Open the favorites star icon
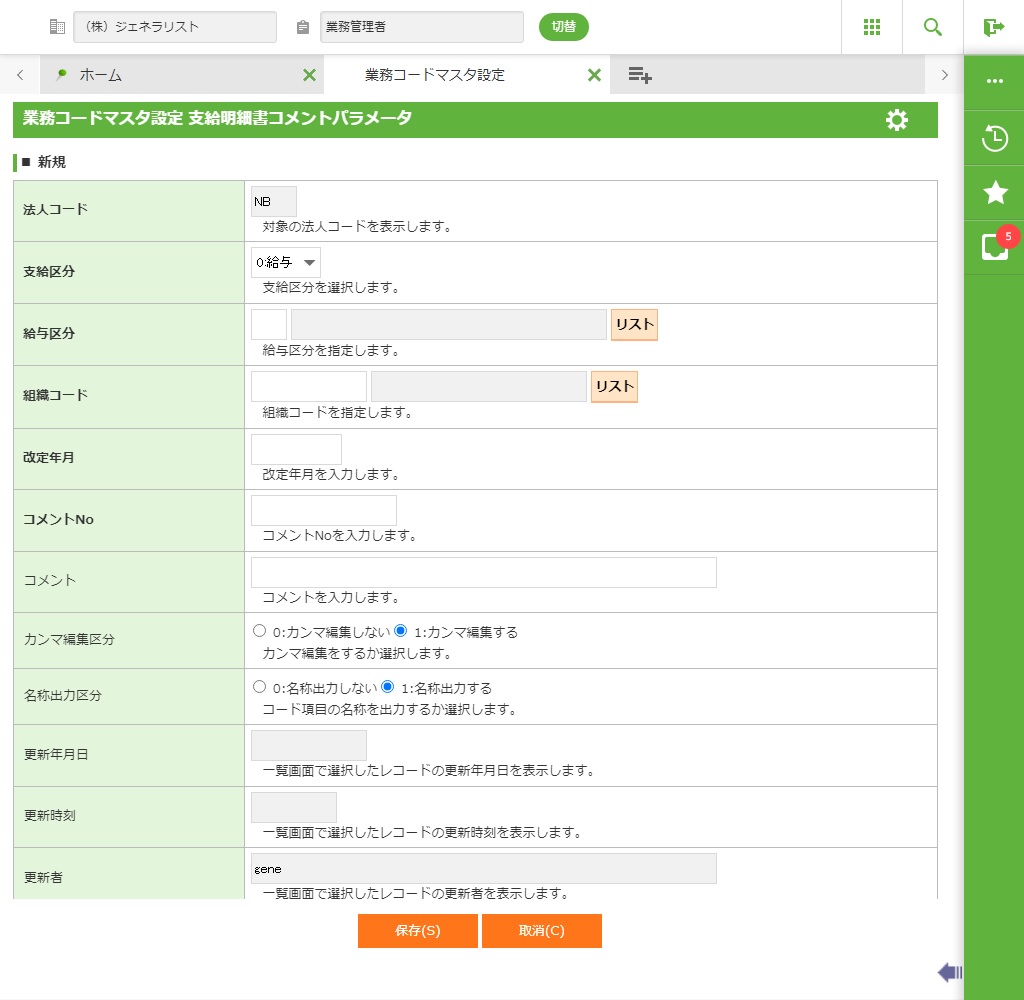 (x=994, y=193)
